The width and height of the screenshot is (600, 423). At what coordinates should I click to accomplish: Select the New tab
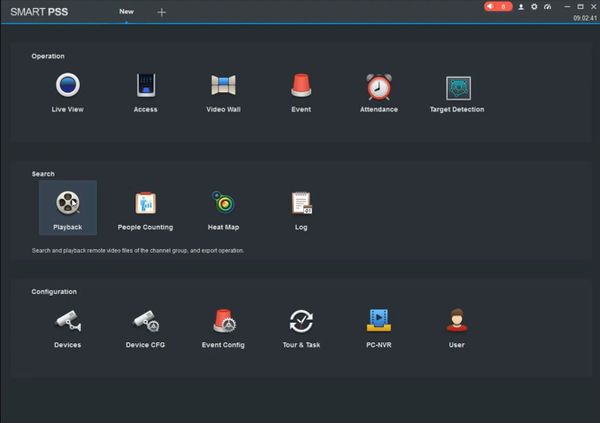[x=126, y=11]
